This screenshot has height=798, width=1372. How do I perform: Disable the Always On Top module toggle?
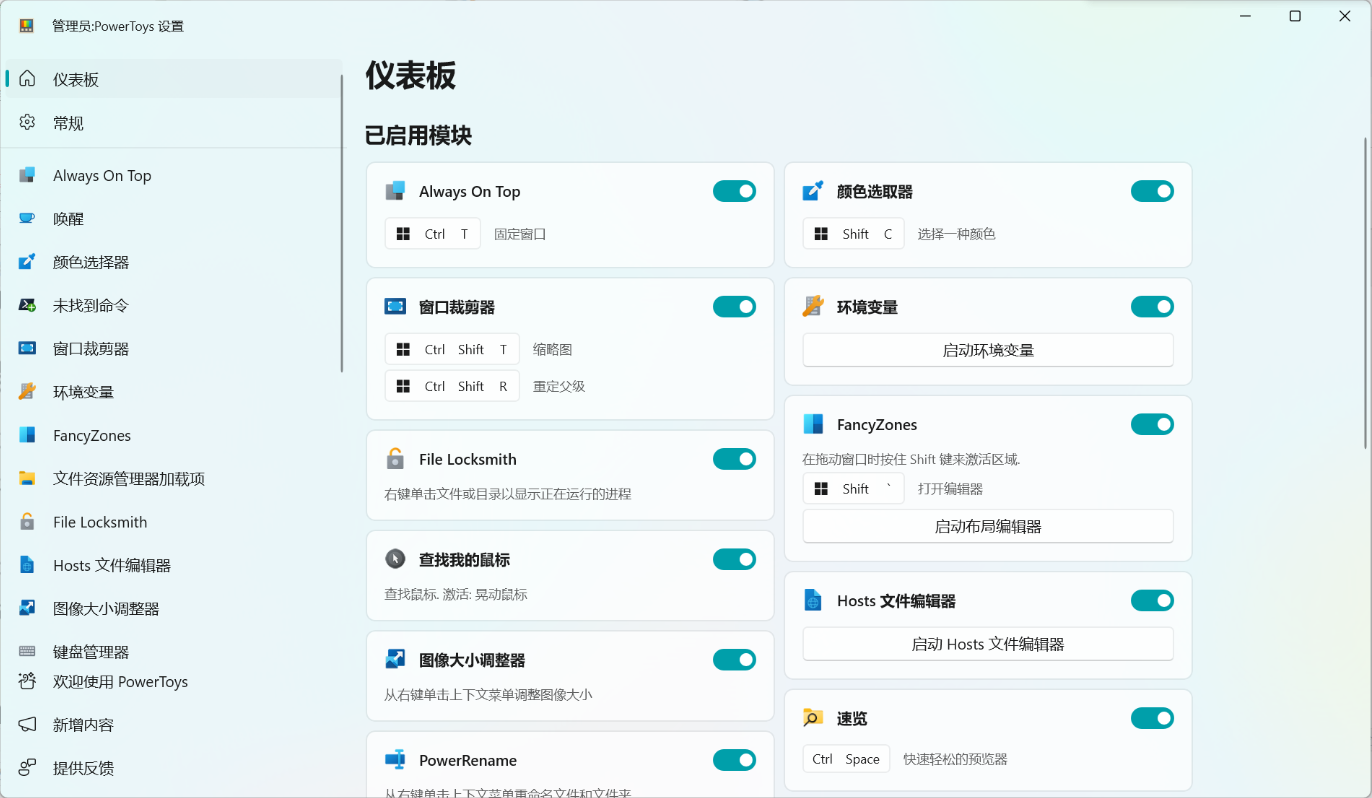coord(734,191)
